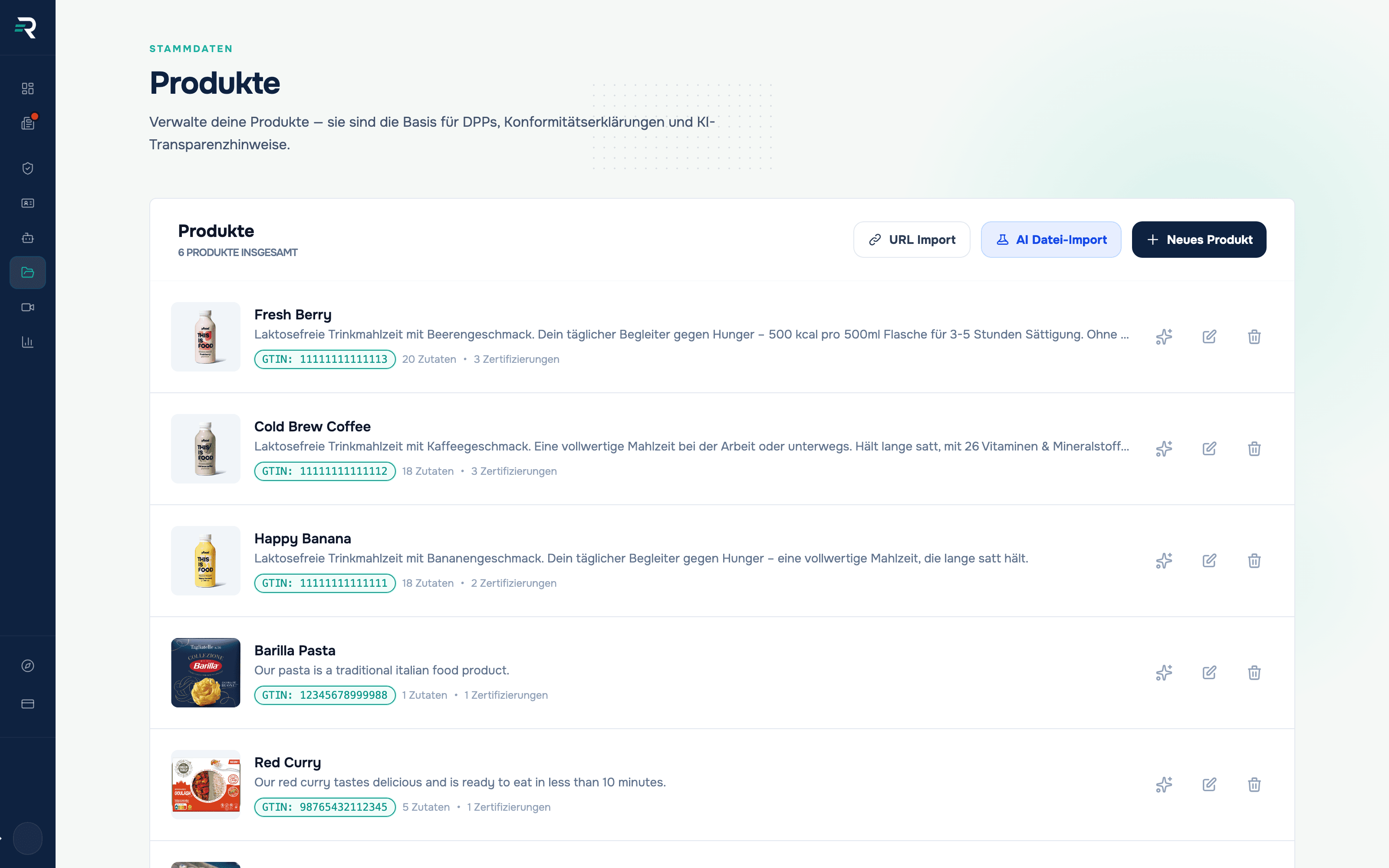Click the GTIN 12345678999988 badge
Screen dimensions: 1389x868
[325, 695]
